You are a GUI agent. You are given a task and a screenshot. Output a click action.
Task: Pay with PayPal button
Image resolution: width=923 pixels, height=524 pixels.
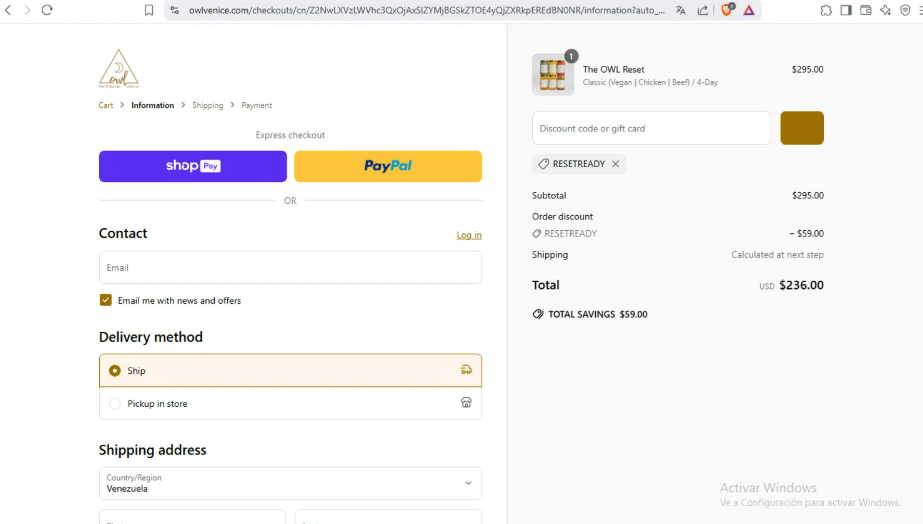[x=388, y=166]
